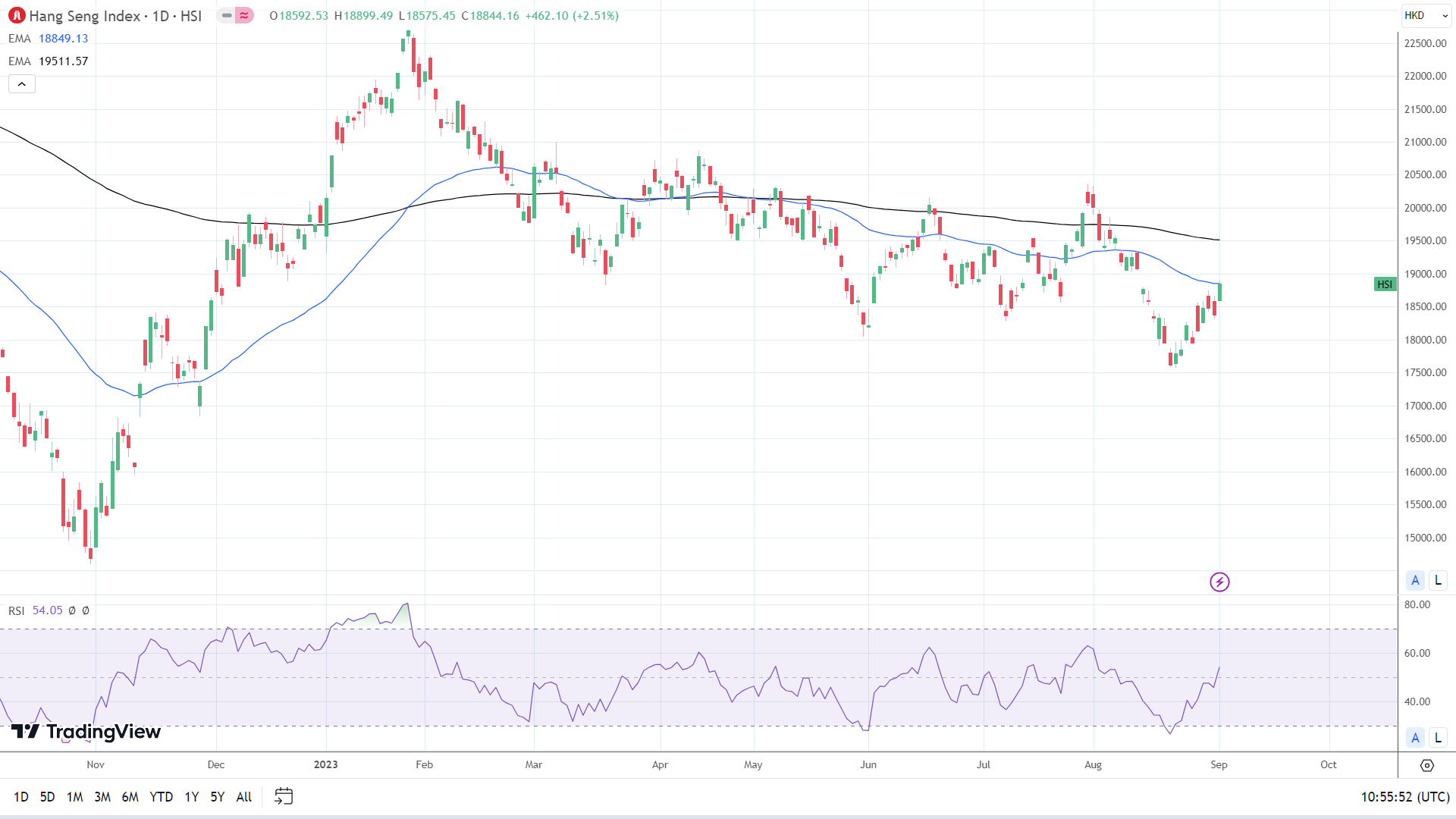
Task: Click the Dec time axis label
Action: click(x=216, y=765)
